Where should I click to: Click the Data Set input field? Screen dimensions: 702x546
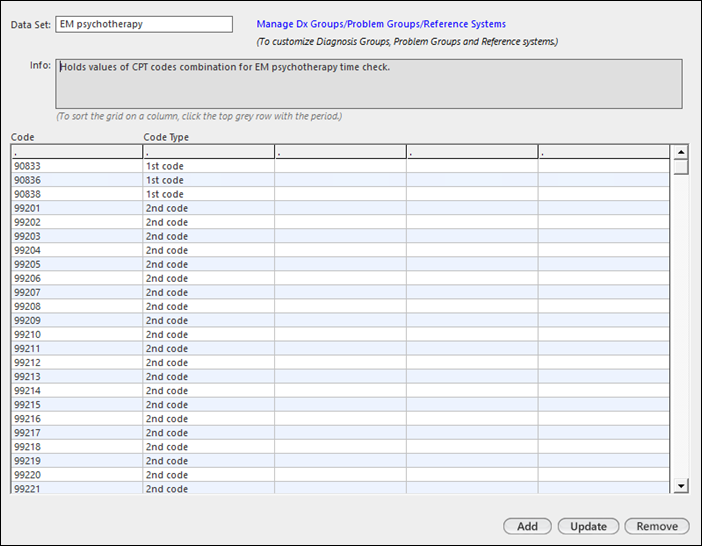tap(144, 24)
